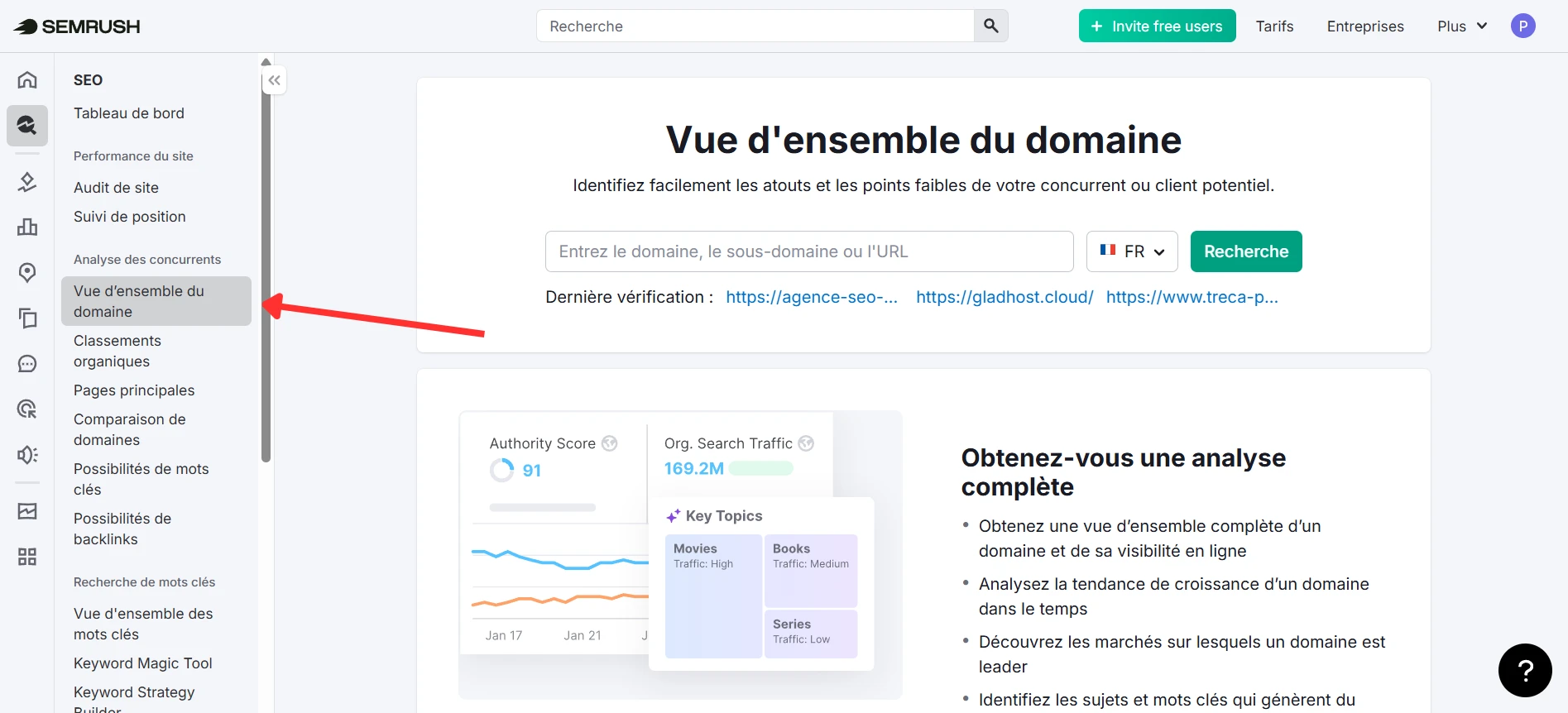Open the help question mark bubble
Image resolution: width=1568 pixels, height=713 pixels.
(x=1525, y=670)
